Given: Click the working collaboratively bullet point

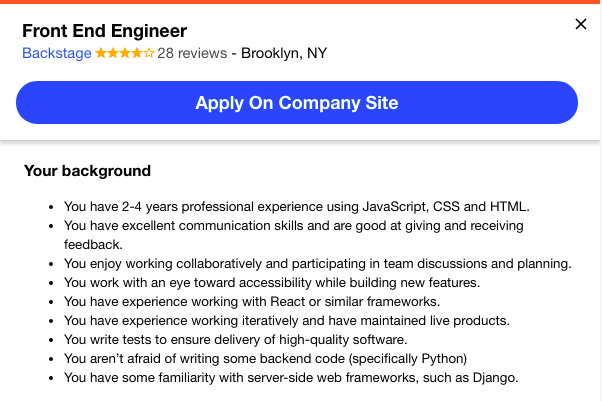Looking at the screenshot, I should click(318, 263).
